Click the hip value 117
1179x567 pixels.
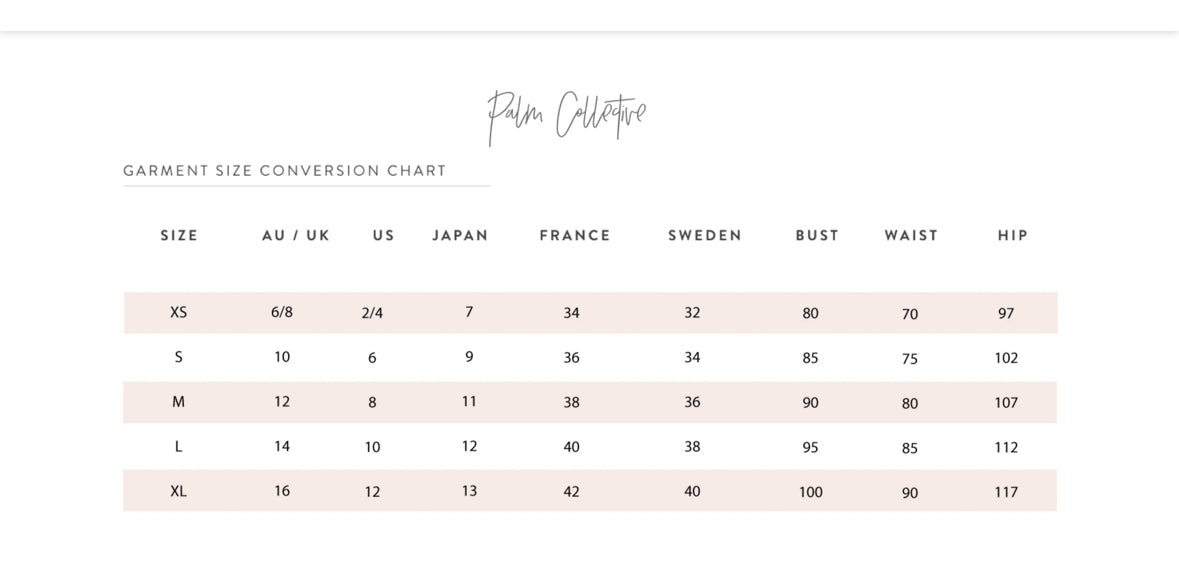pos(1006,492)
